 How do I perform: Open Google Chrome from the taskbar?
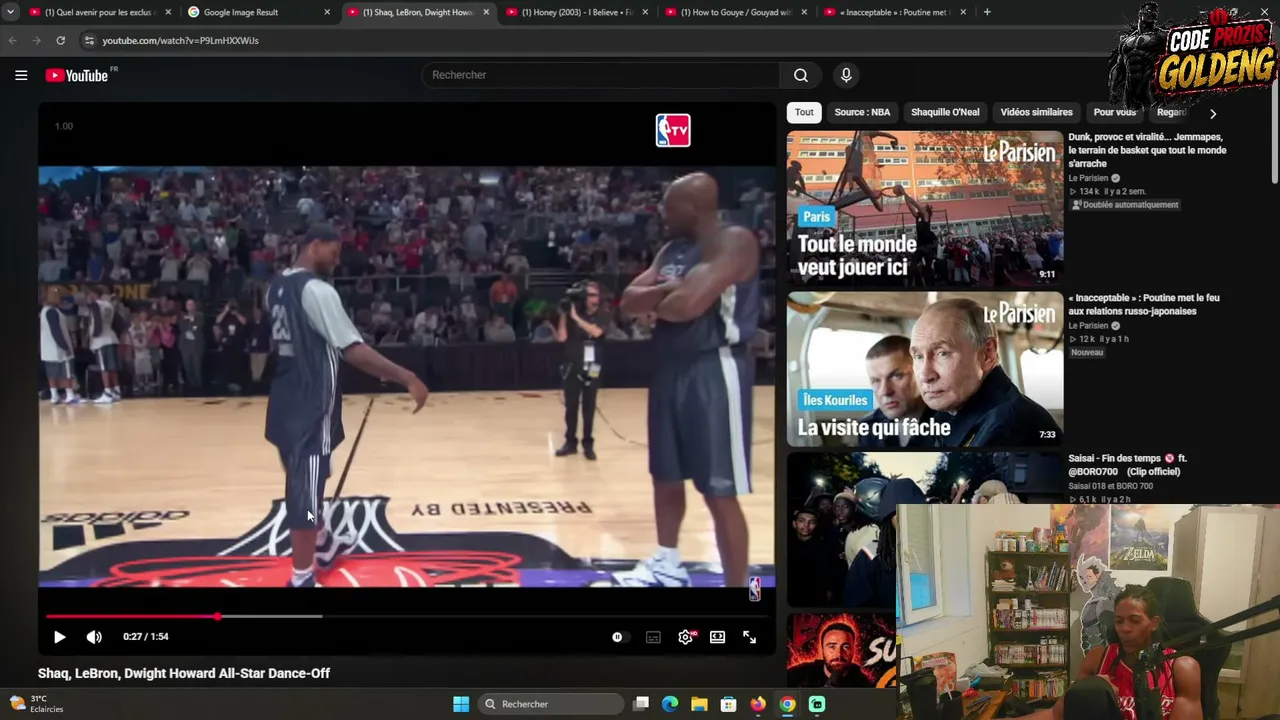click(787, 704)
